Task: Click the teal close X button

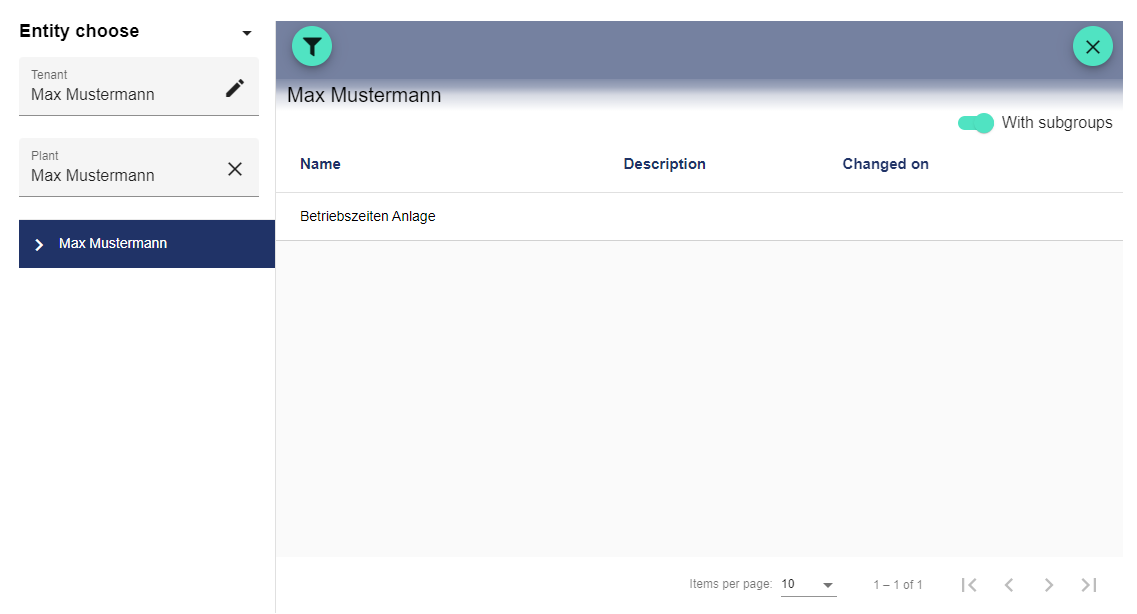Action: (x=1092, y=46)
